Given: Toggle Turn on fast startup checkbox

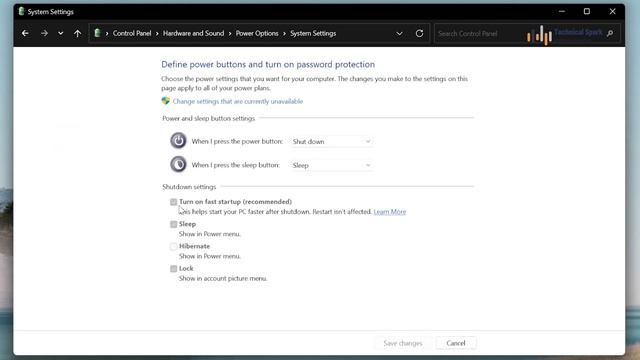Looking at the screenshot, I should 173,202.
